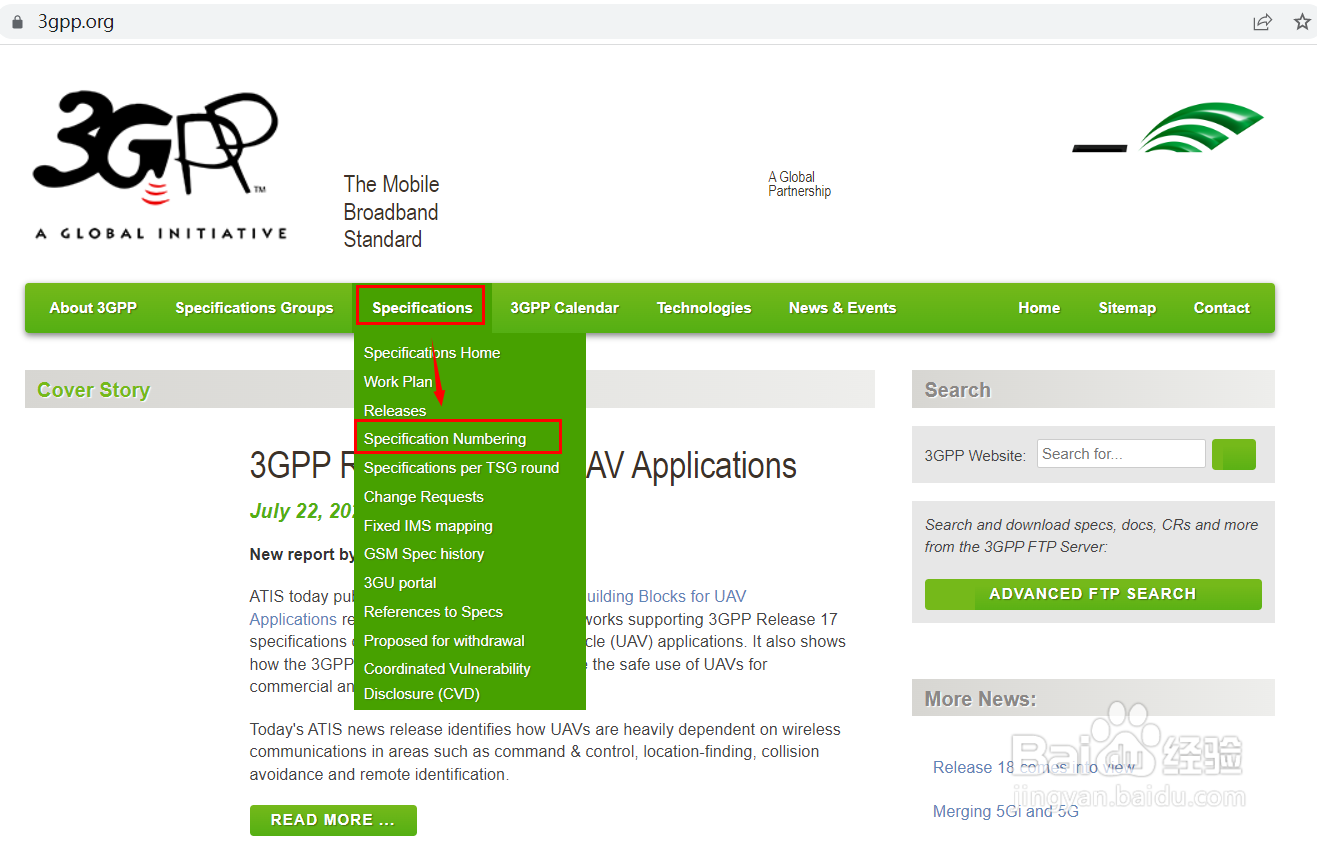The width and height of the screenshot is (1317, 842).
Task: Open the About 3GPP menu
Action: [93, 308]
